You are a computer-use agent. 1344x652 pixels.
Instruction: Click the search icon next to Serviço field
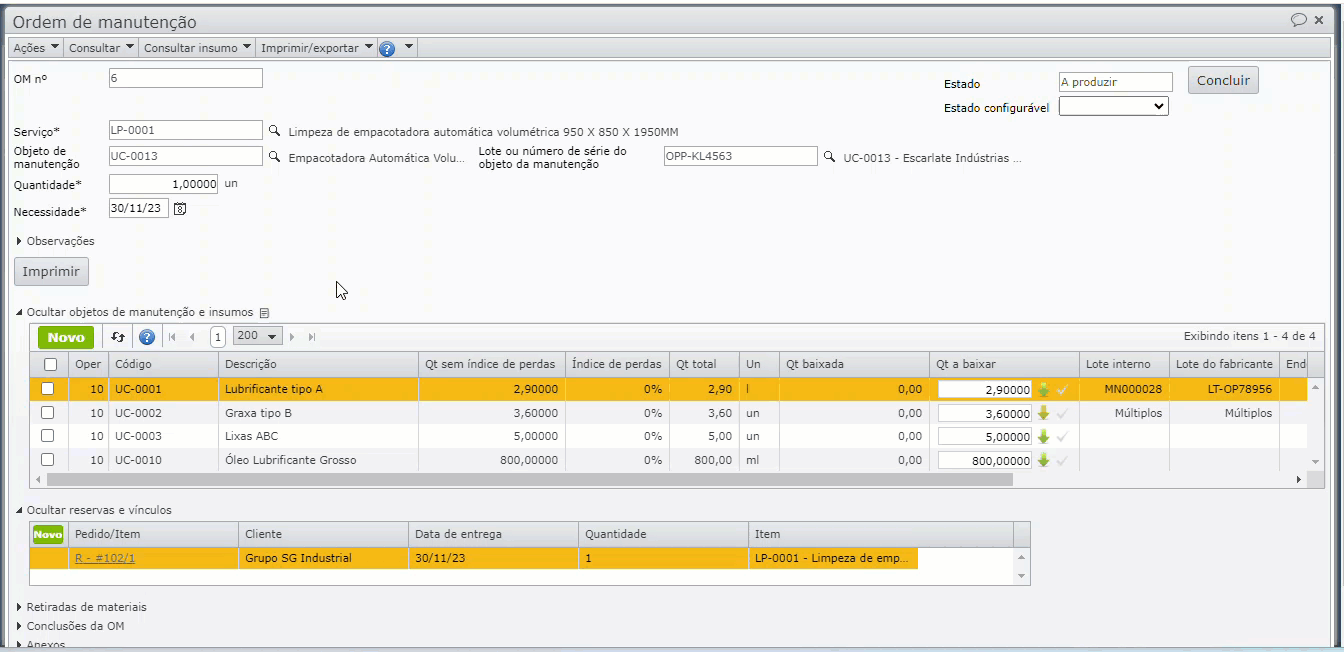coord(275,131)
